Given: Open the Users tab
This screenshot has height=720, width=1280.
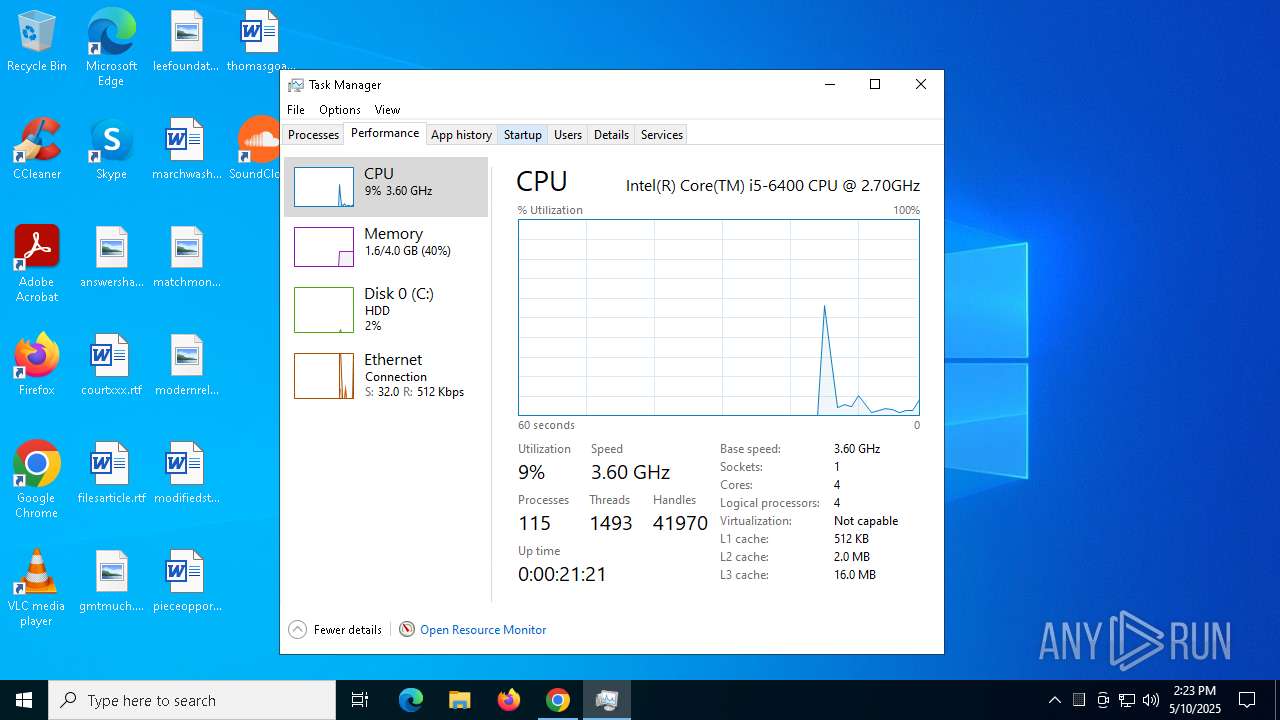Looking at the screenshot, I should pyautogui.click(x=568, y=134).
